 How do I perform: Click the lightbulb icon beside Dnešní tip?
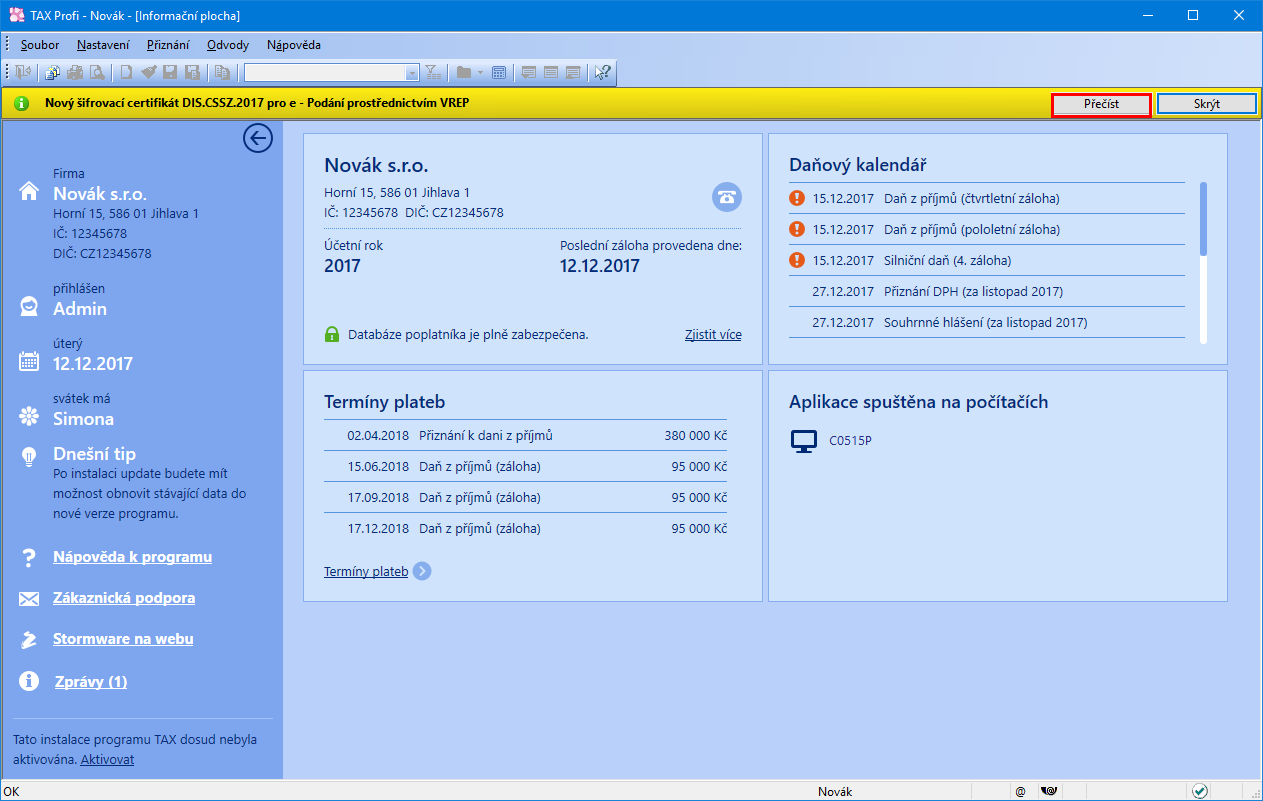click(x=29, y=456)
